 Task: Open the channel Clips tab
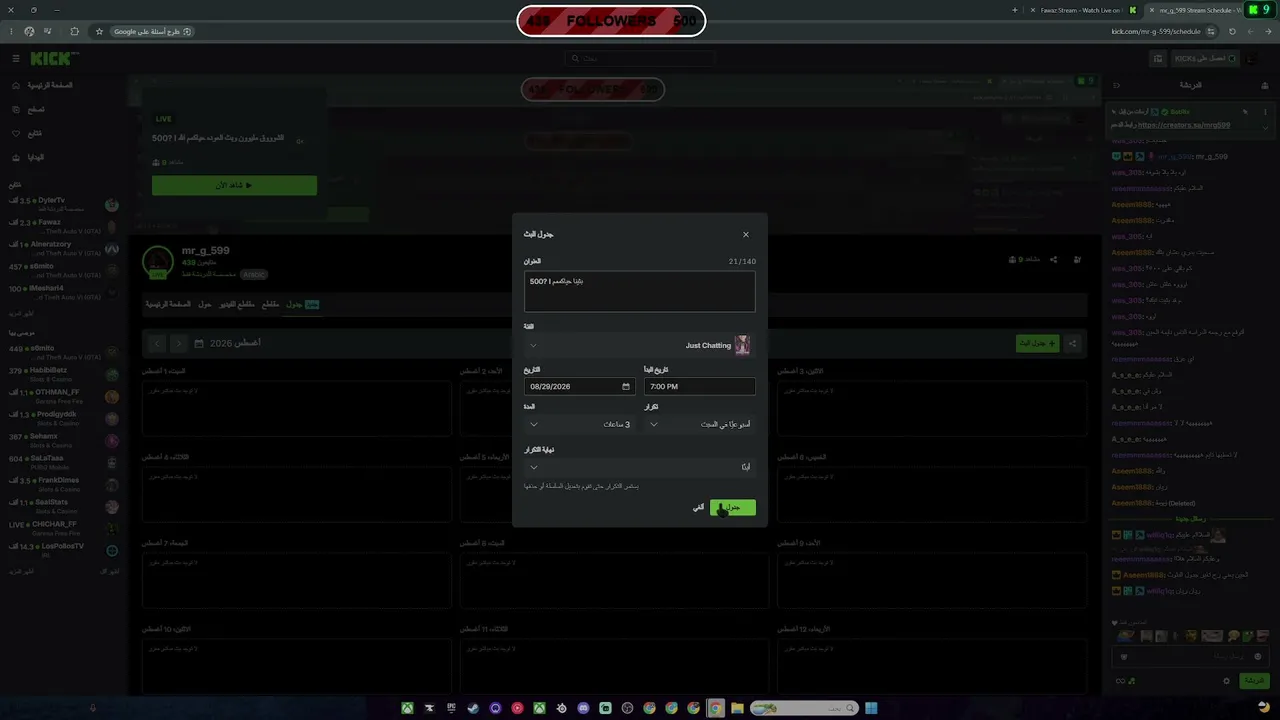(271, 304)
